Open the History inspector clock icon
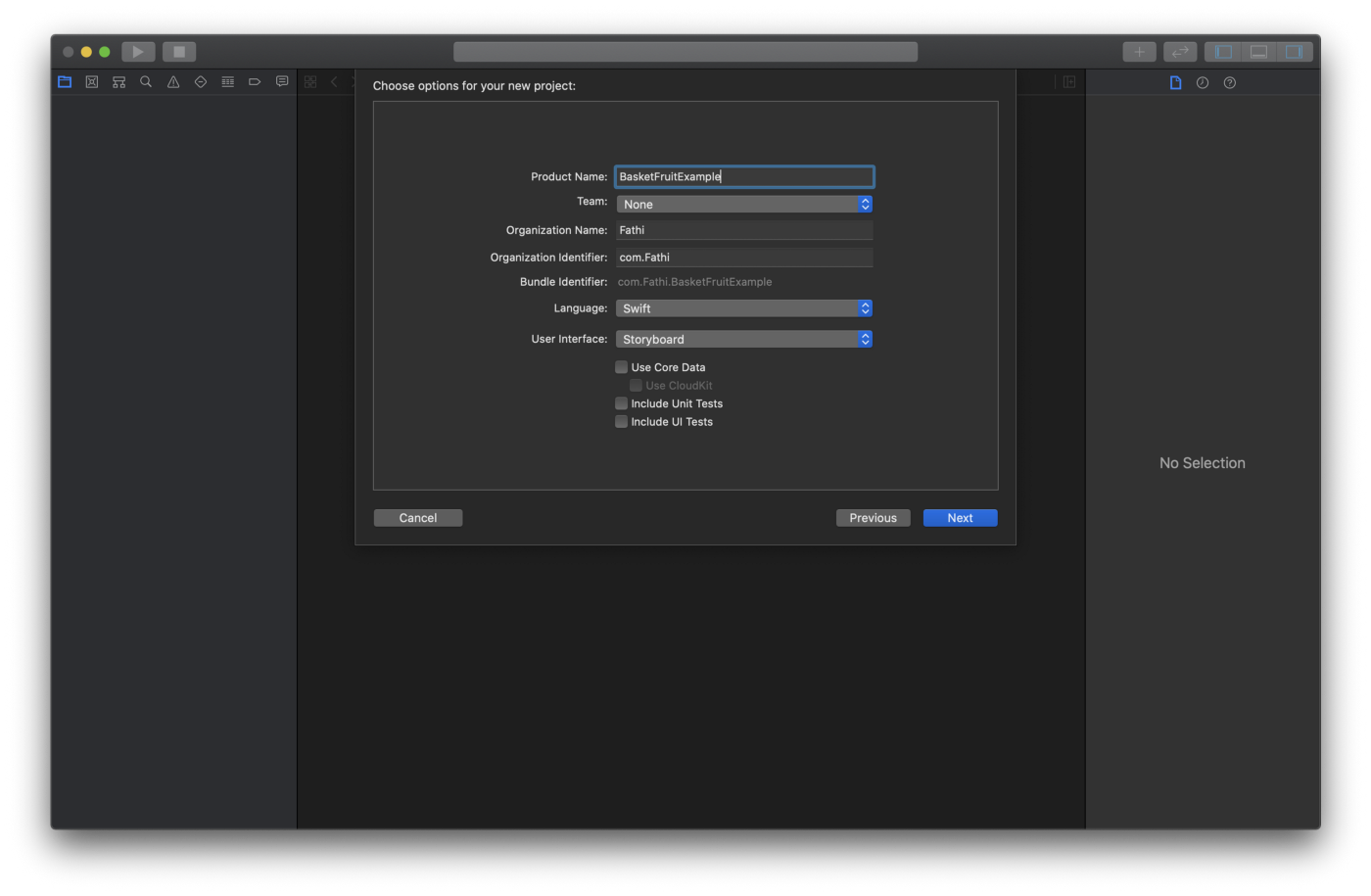Image resolution: width=1371 pixels, height=896 pixels. point(1202,82)
